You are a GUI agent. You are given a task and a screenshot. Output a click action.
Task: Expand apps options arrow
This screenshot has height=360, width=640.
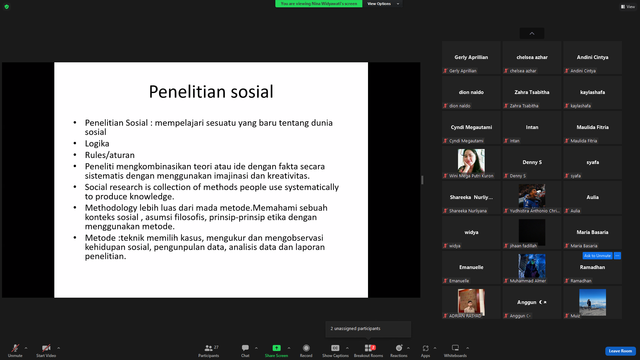tap(435, 348)
